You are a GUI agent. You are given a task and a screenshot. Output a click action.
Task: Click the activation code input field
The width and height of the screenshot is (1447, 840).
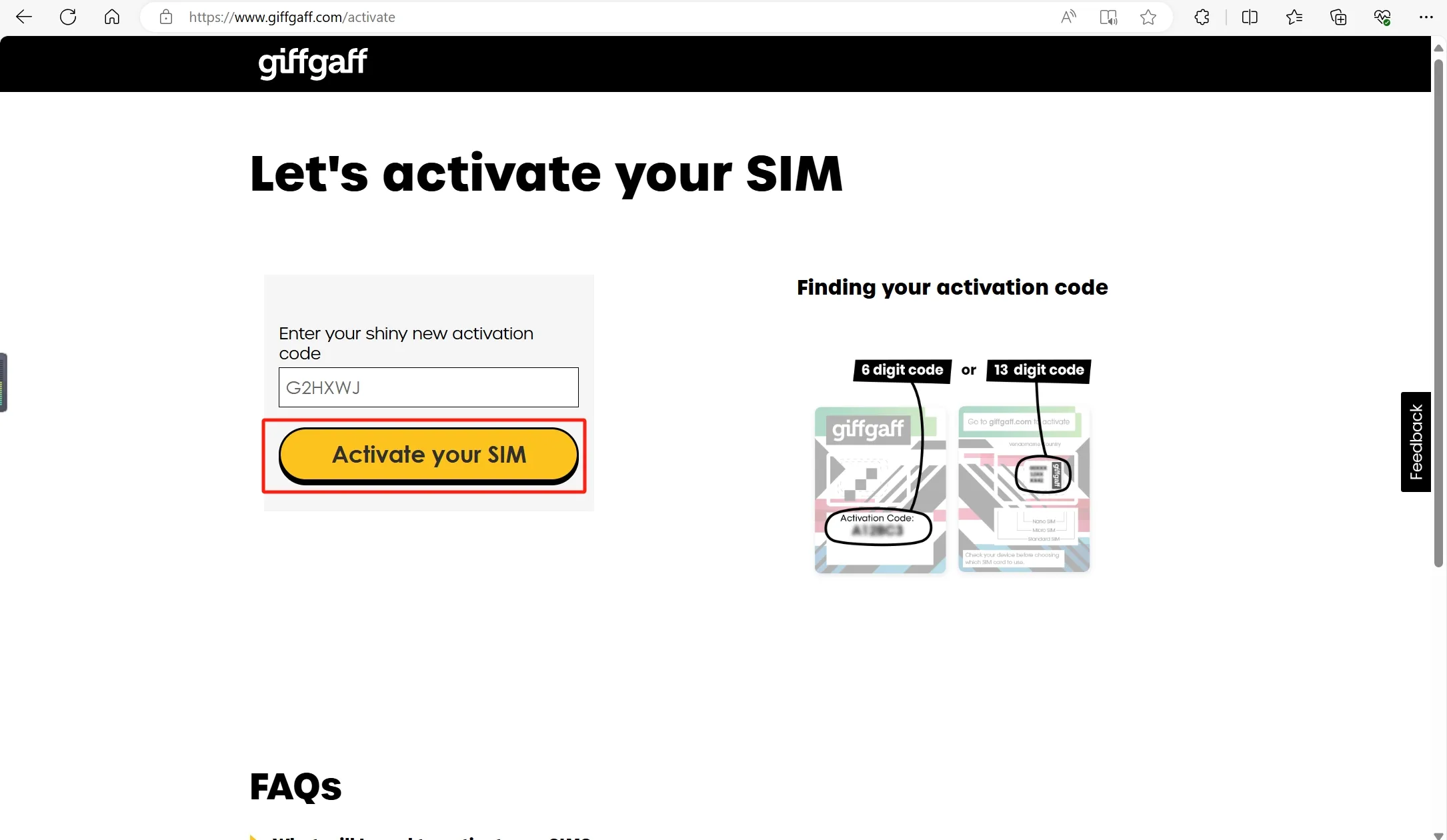pos(428,387)
